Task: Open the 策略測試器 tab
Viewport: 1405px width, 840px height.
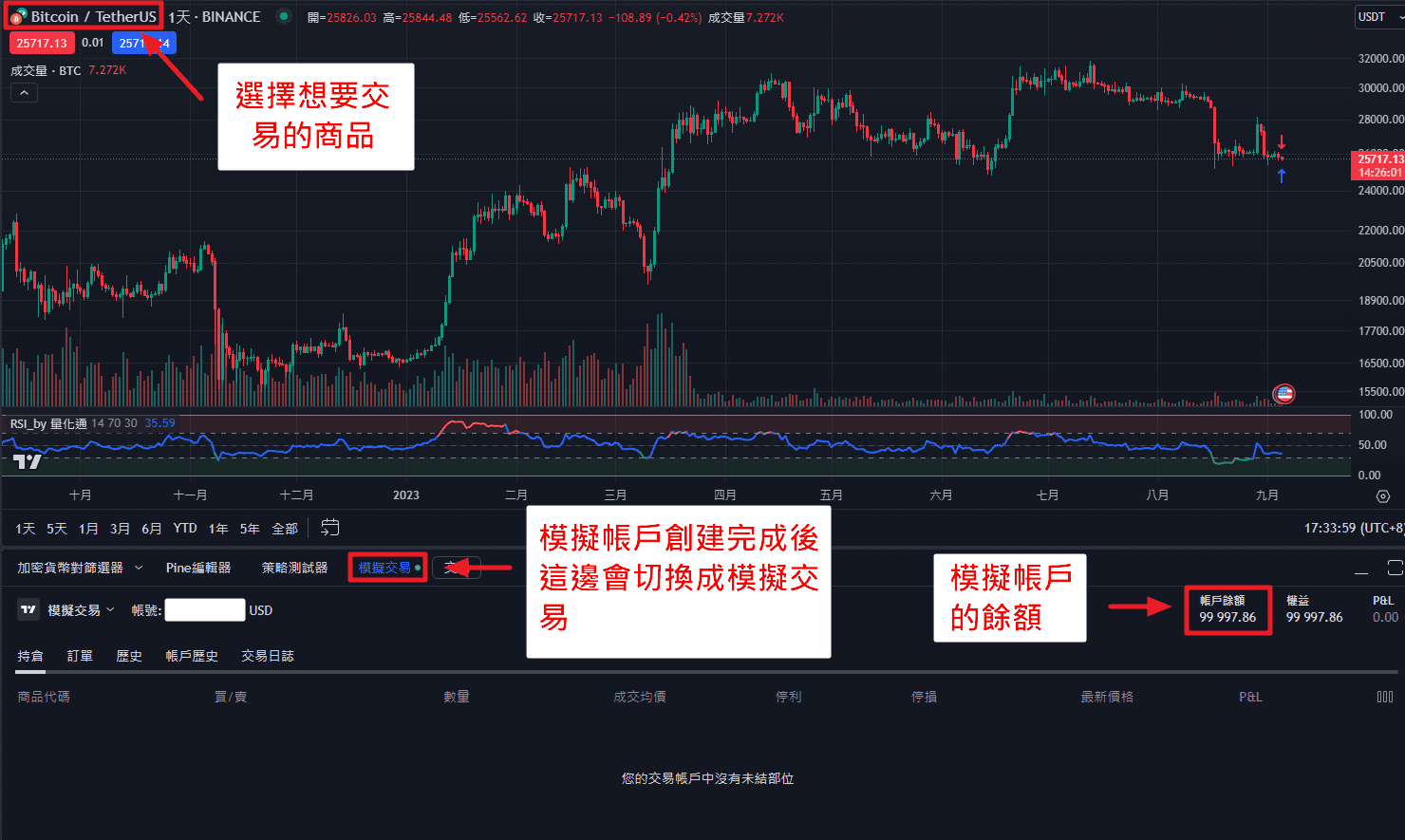Action: (295, 568)
